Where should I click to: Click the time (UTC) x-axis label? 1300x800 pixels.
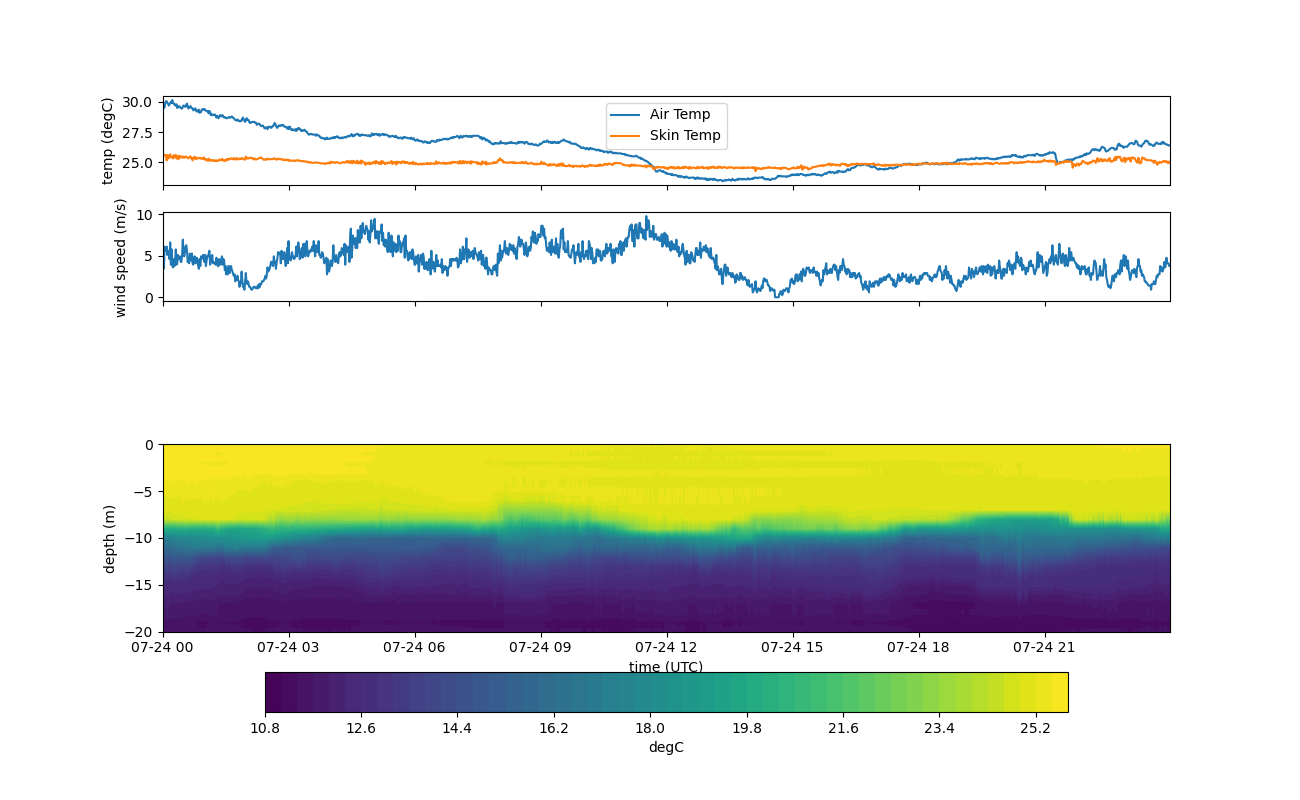[666, 667]
